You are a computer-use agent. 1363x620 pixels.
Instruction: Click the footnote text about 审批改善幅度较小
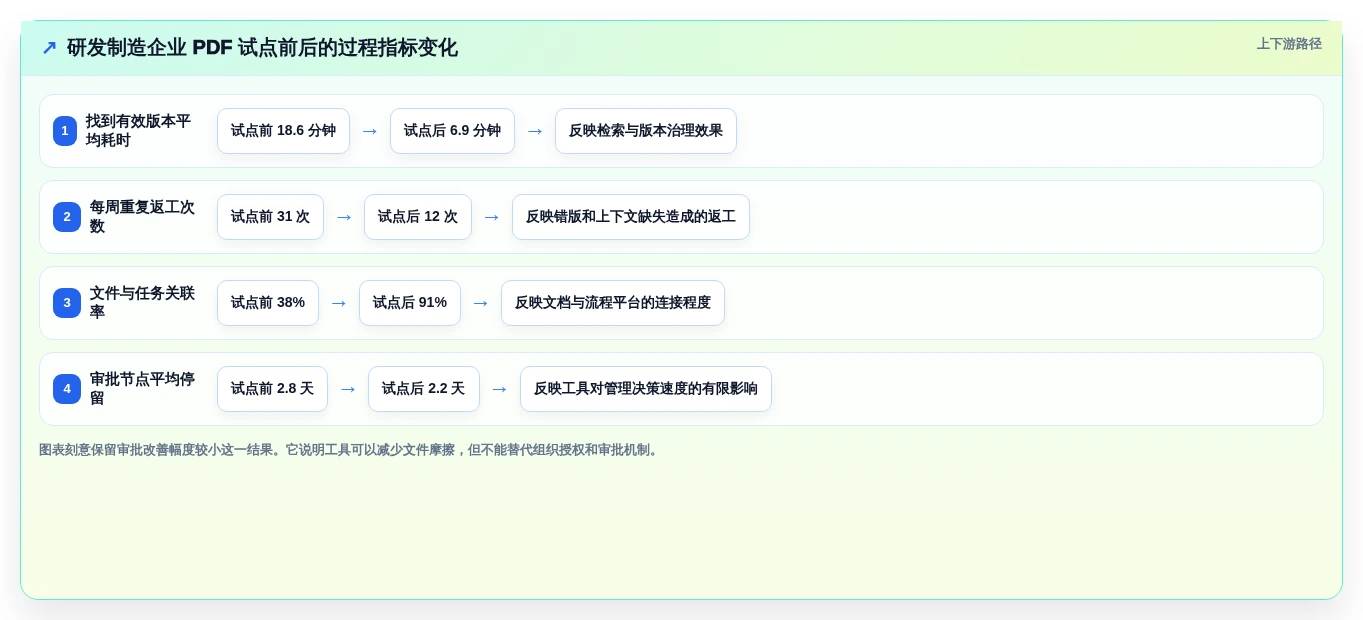pos(351,450)
